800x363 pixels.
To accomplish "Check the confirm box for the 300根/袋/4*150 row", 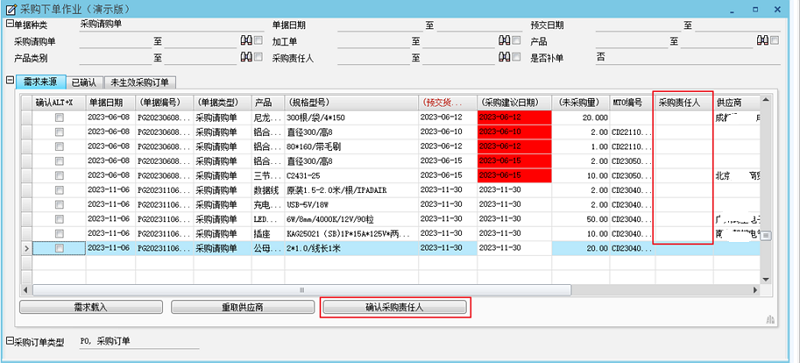I will pyautogui.click(x=59, y=117).
